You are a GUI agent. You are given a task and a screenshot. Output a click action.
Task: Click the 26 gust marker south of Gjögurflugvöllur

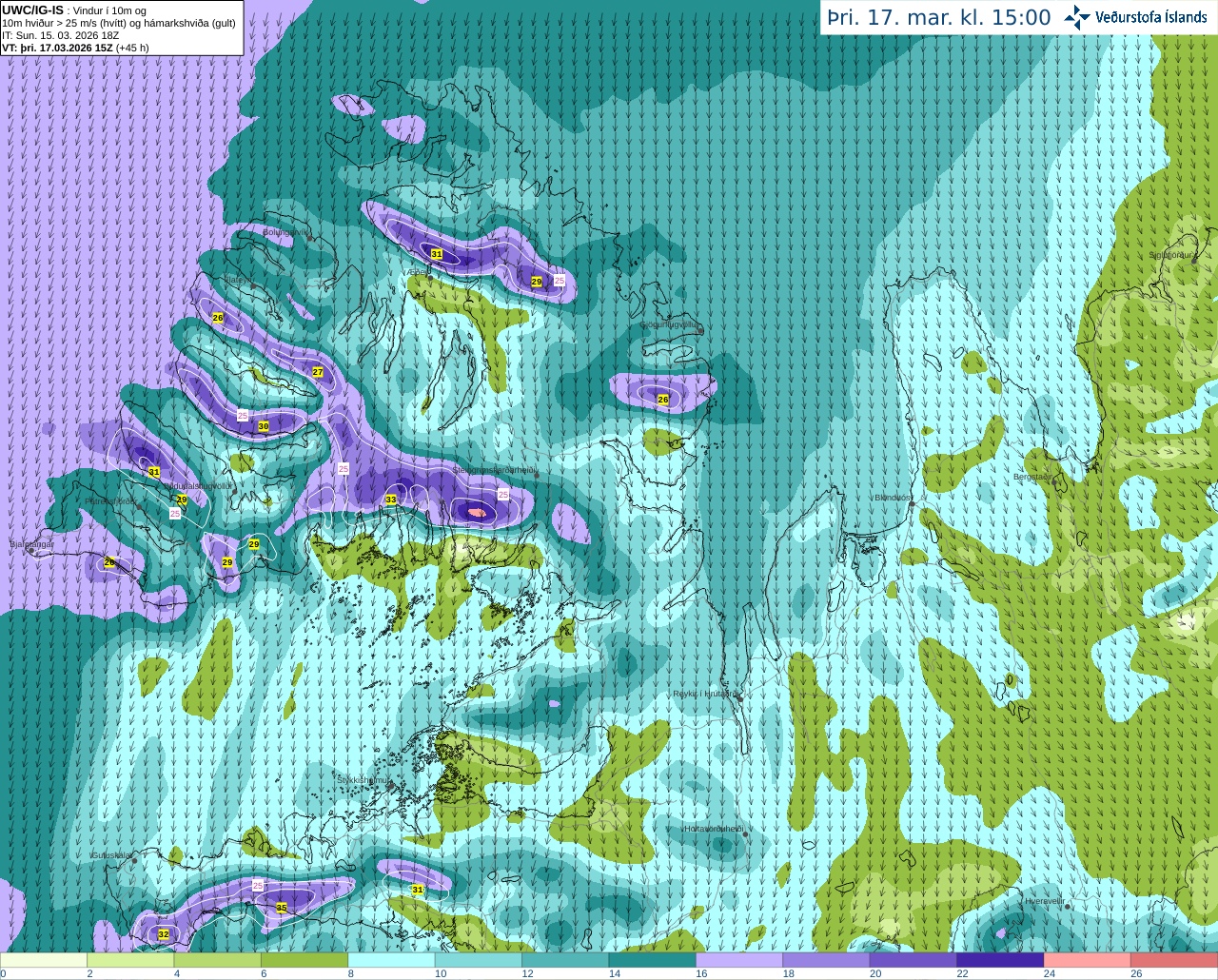click(x=663, y=400)
